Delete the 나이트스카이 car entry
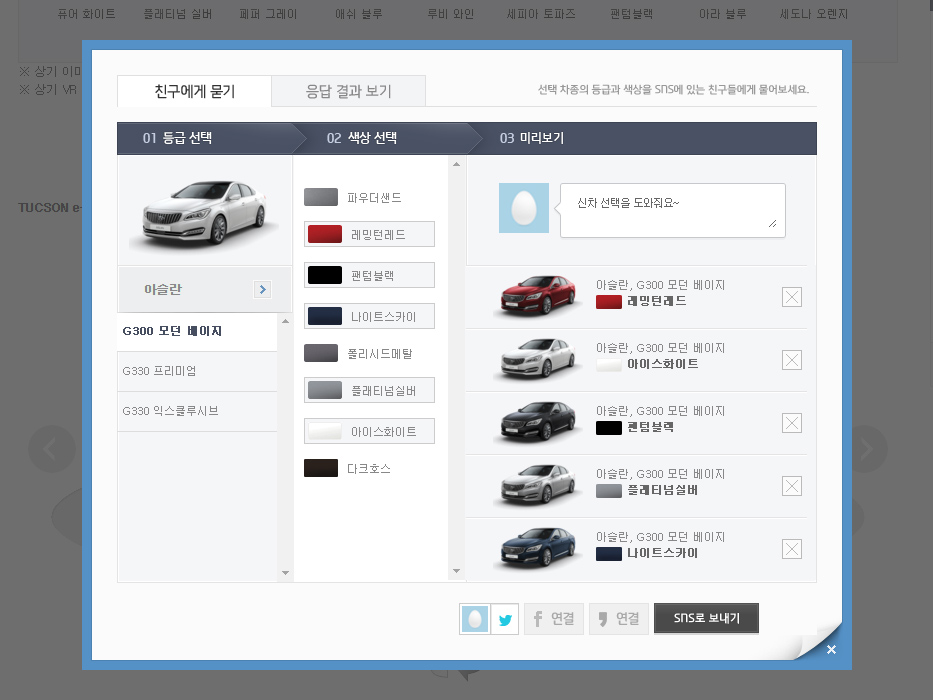The height and width of the screenshot is (700, 933). (x=792, y=549)
